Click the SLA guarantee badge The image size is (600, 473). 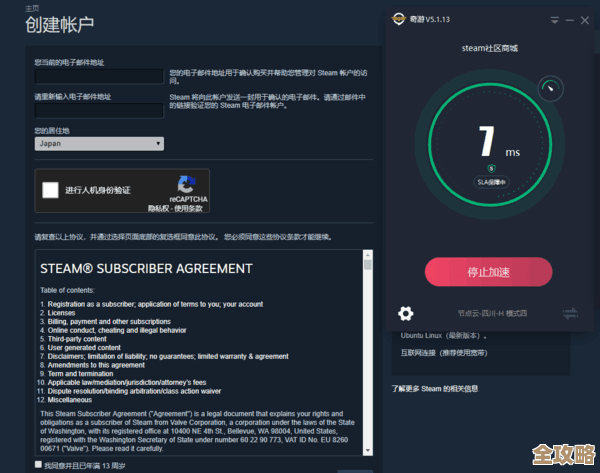(491, 182)
